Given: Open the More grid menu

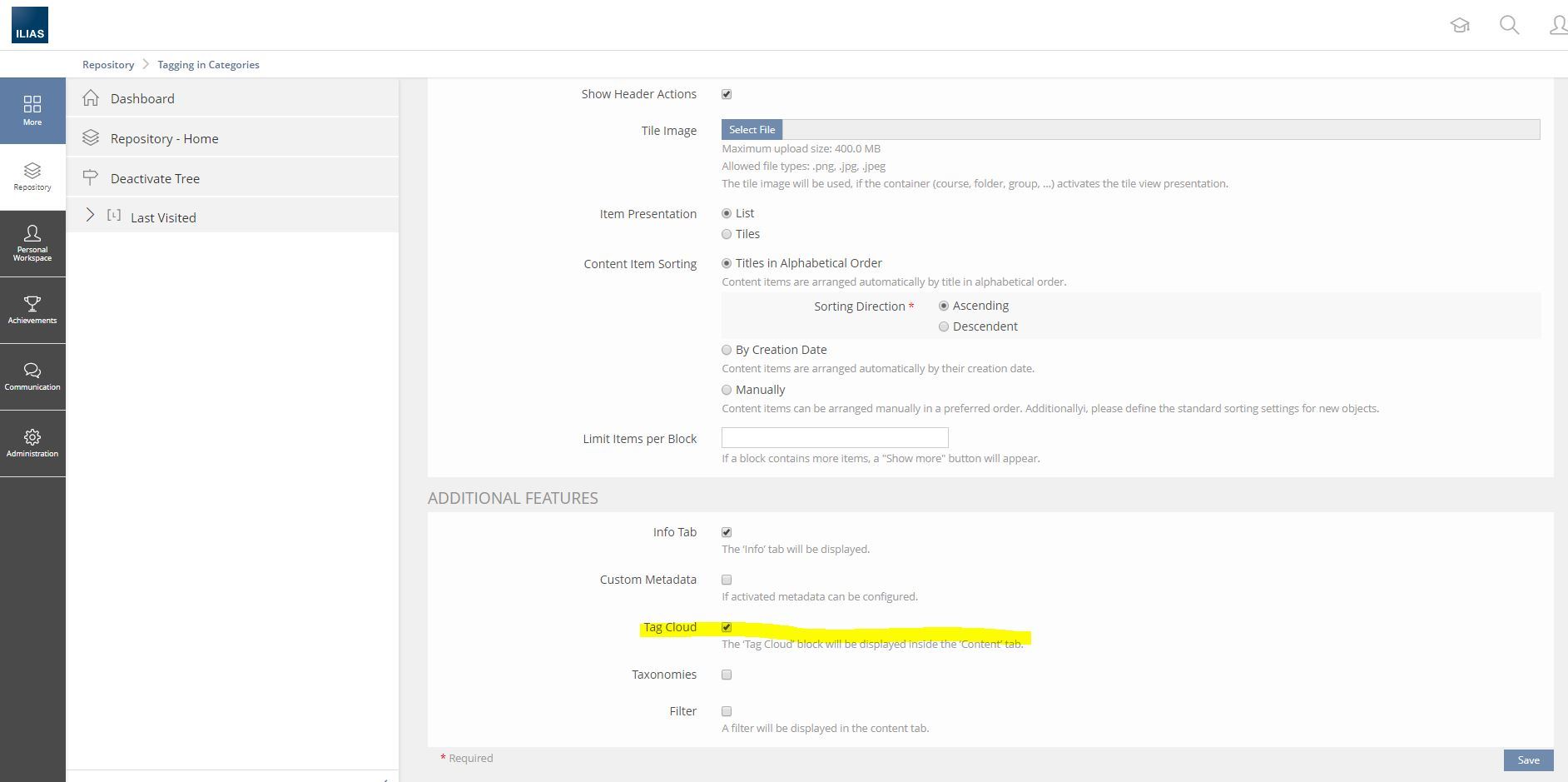Looking at the screenshot, I should 32,110.
